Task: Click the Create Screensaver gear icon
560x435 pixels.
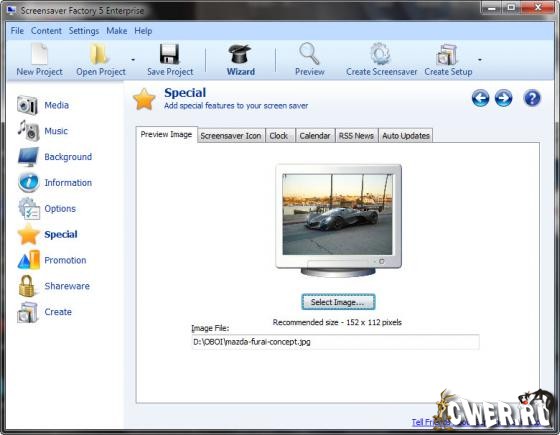Action: (381, 60)
